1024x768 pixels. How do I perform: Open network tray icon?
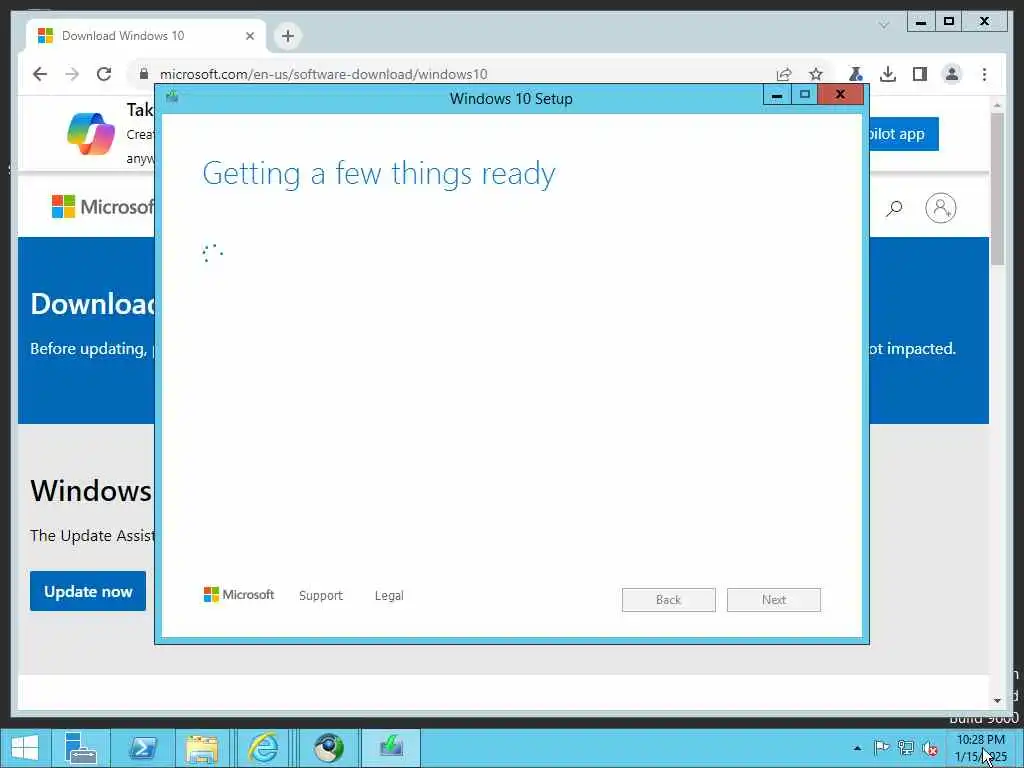[906, 748]
